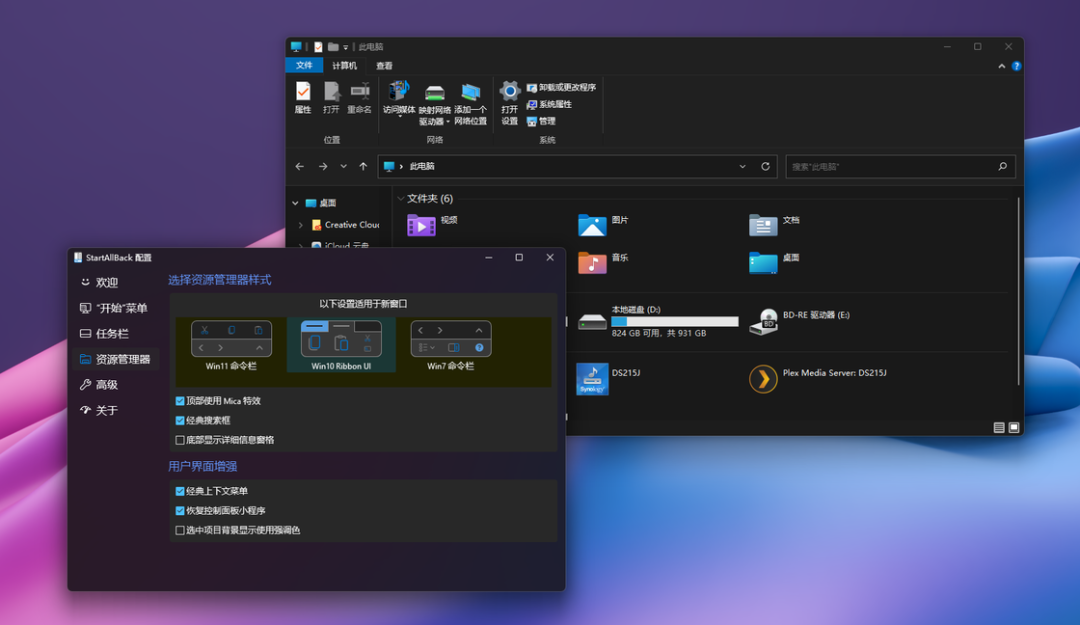Viewport: 1080px width, 625px height.
Task: Open the quick access toolbar customize dropdown
Action: coord(346,48)
